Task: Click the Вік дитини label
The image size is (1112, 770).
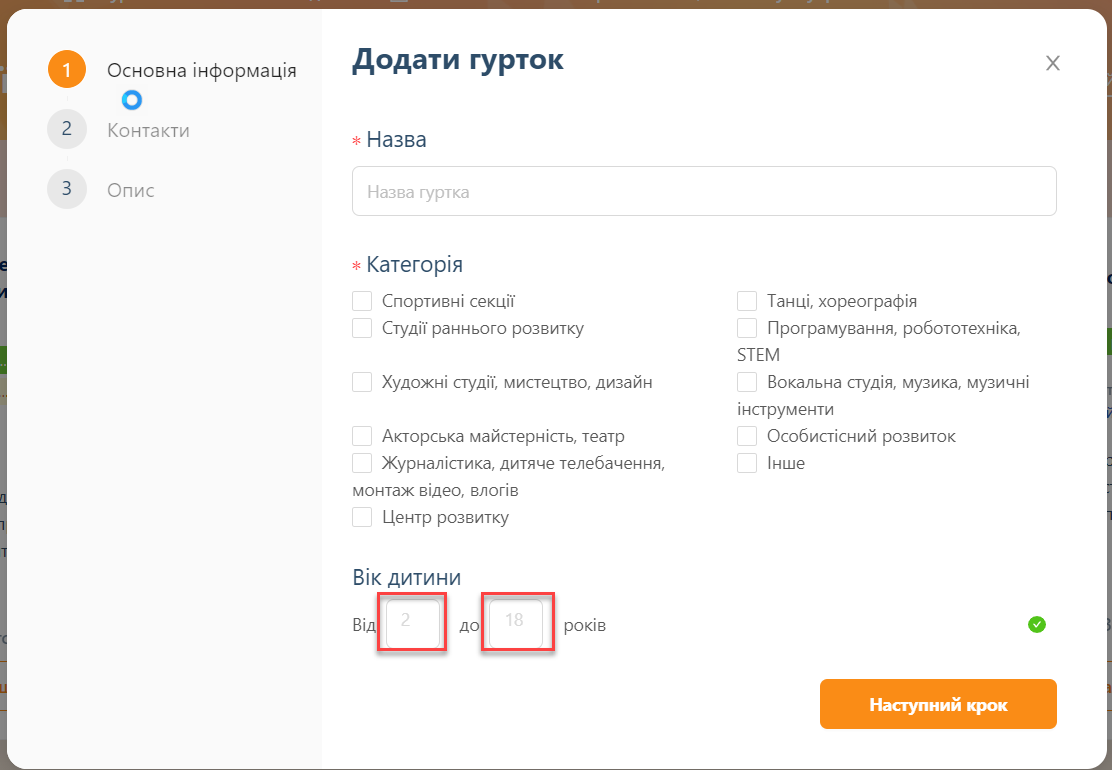Action: 406,577
